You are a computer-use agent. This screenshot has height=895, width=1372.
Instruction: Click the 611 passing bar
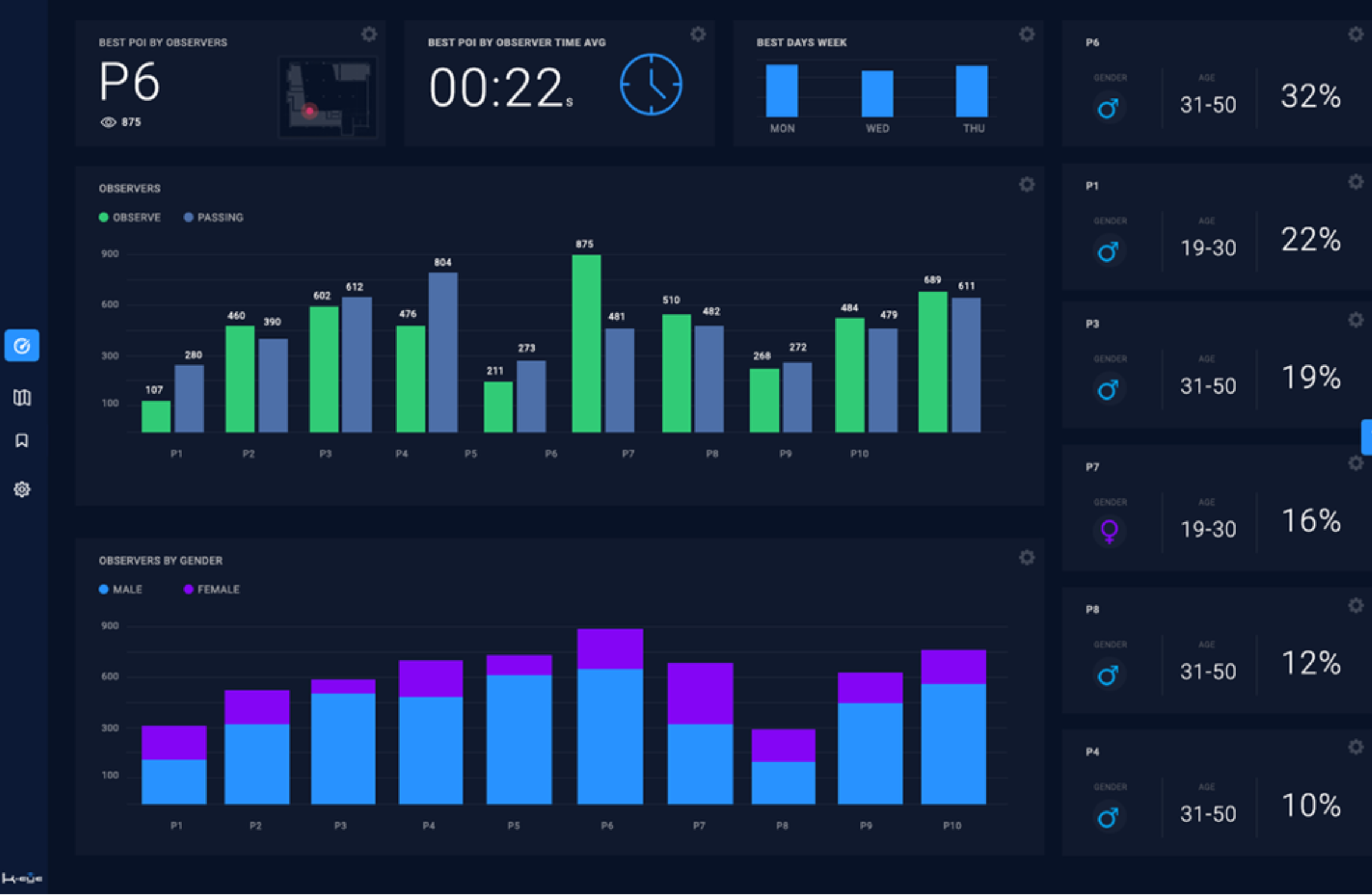966,365
